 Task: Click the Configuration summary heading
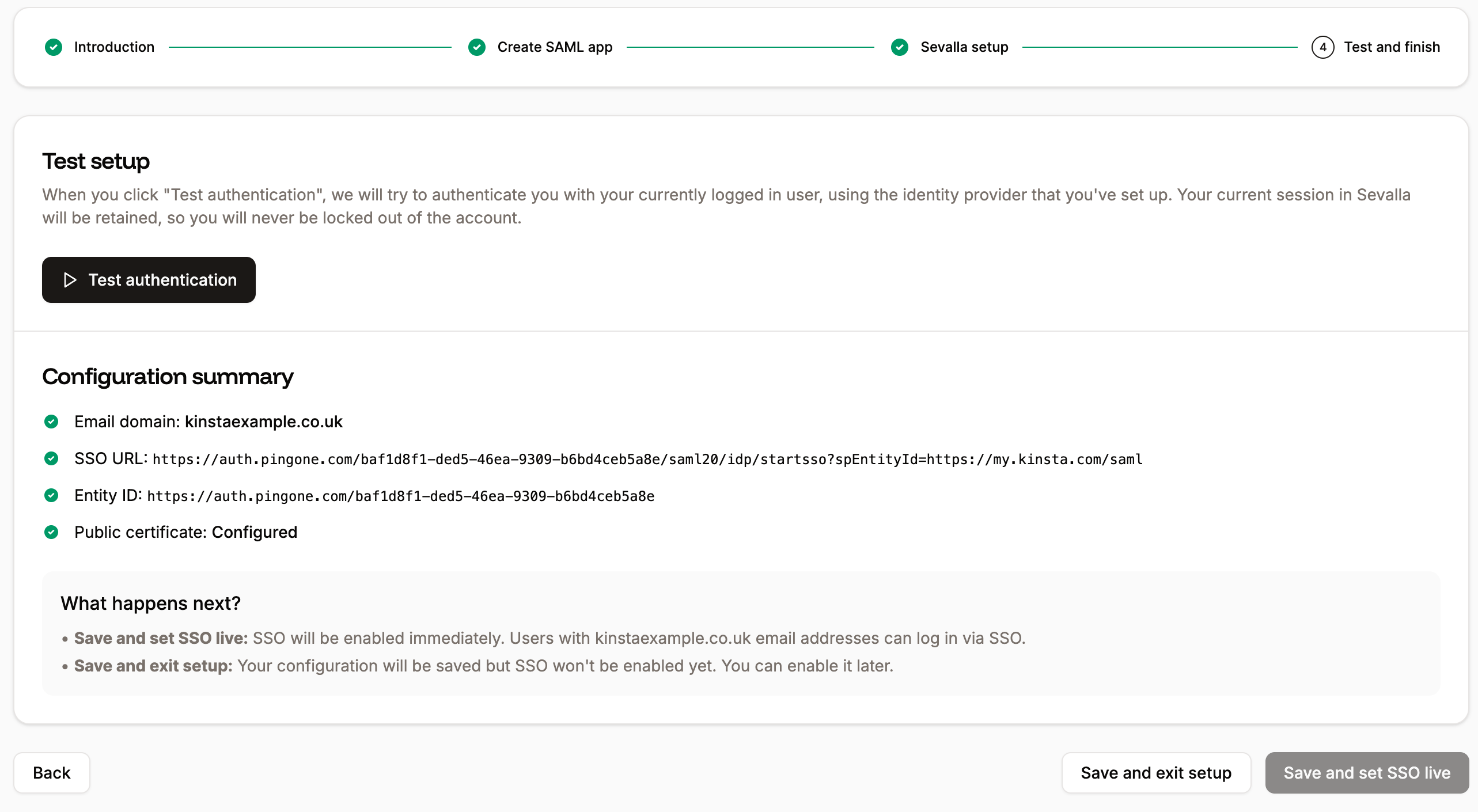tap(168, 377)
